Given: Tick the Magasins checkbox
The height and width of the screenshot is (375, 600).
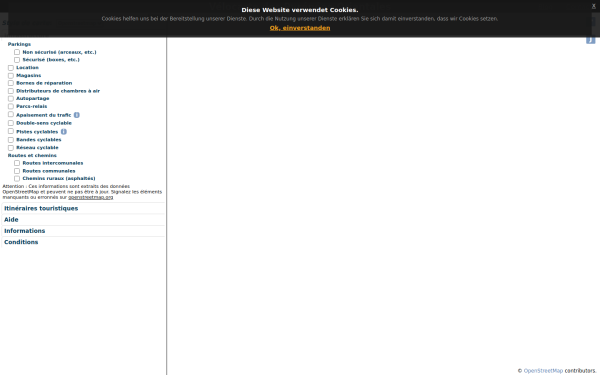Looking at the screenshot, I should [11, 75].
